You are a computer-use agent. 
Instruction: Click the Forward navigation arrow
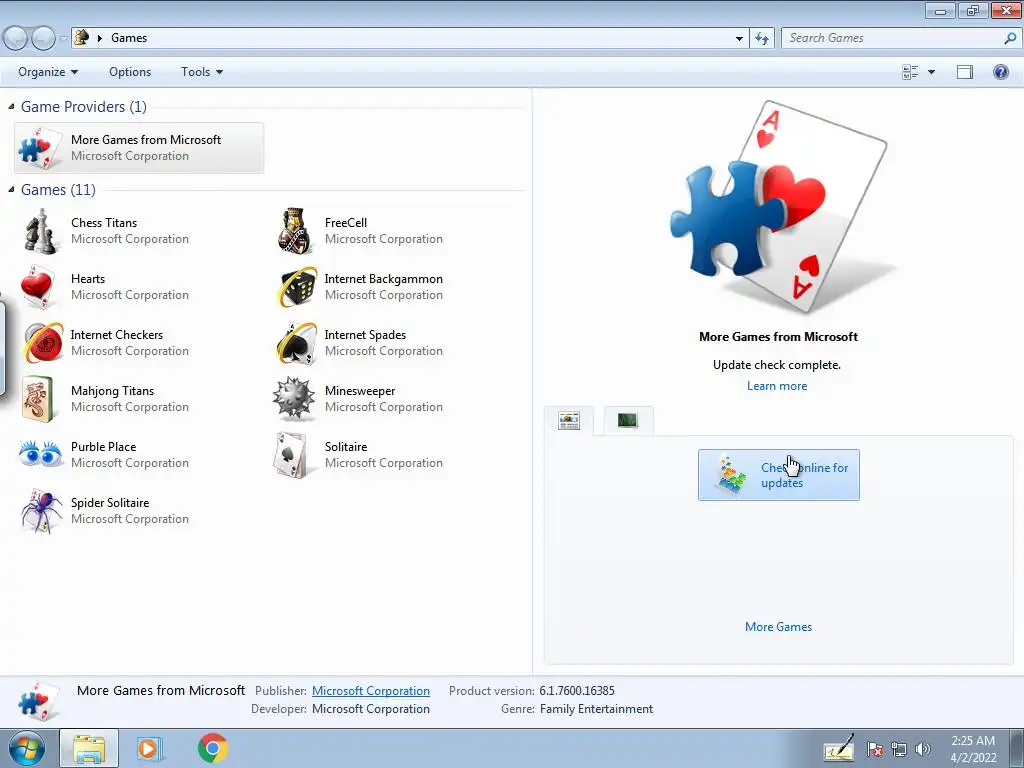click(x=43, y=39)
